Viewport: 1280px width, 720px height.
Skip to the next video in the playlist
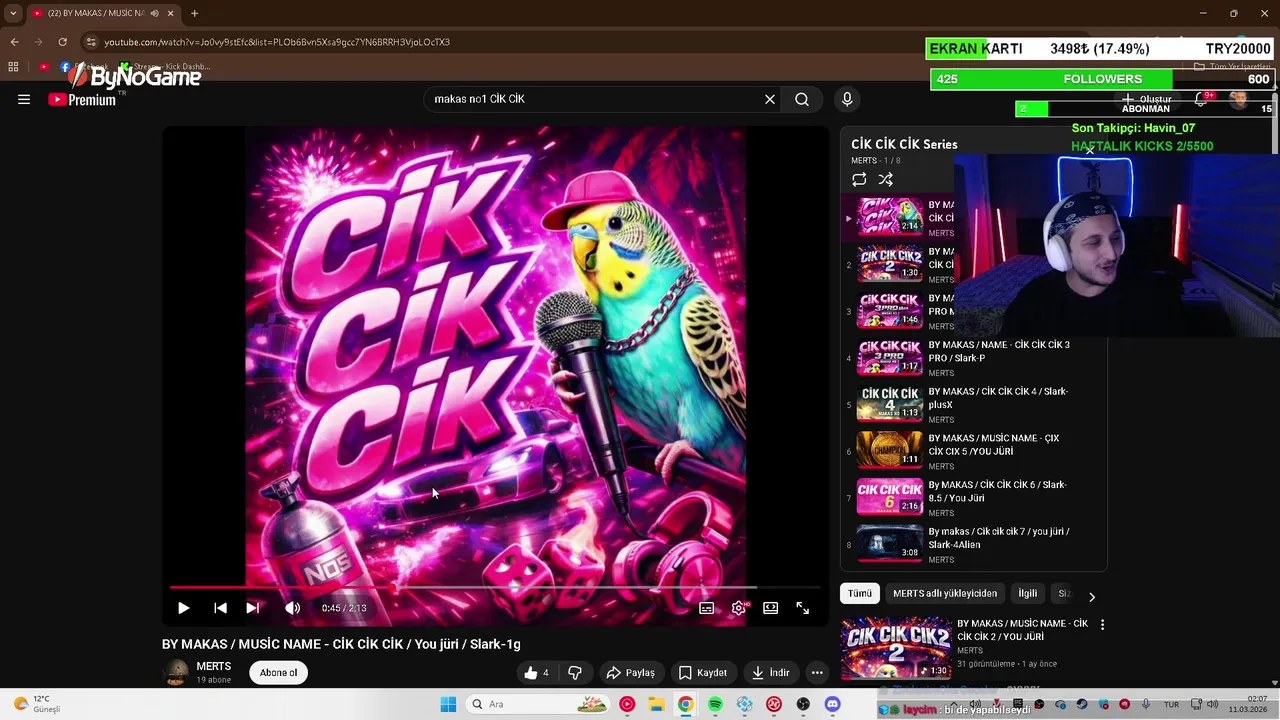pos(252,608)
